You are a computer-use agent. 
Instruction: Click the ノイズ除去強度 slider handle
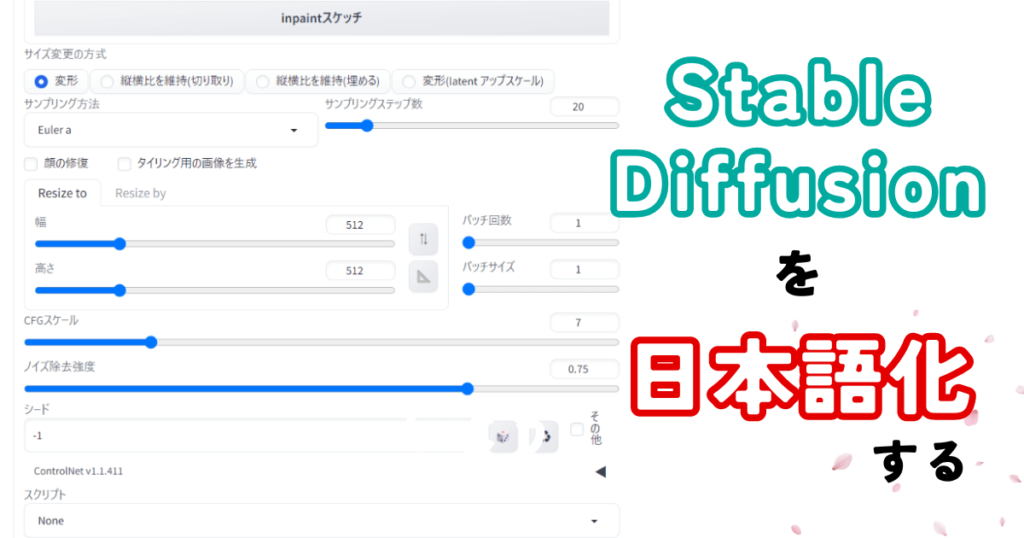[x=468, y=389]
